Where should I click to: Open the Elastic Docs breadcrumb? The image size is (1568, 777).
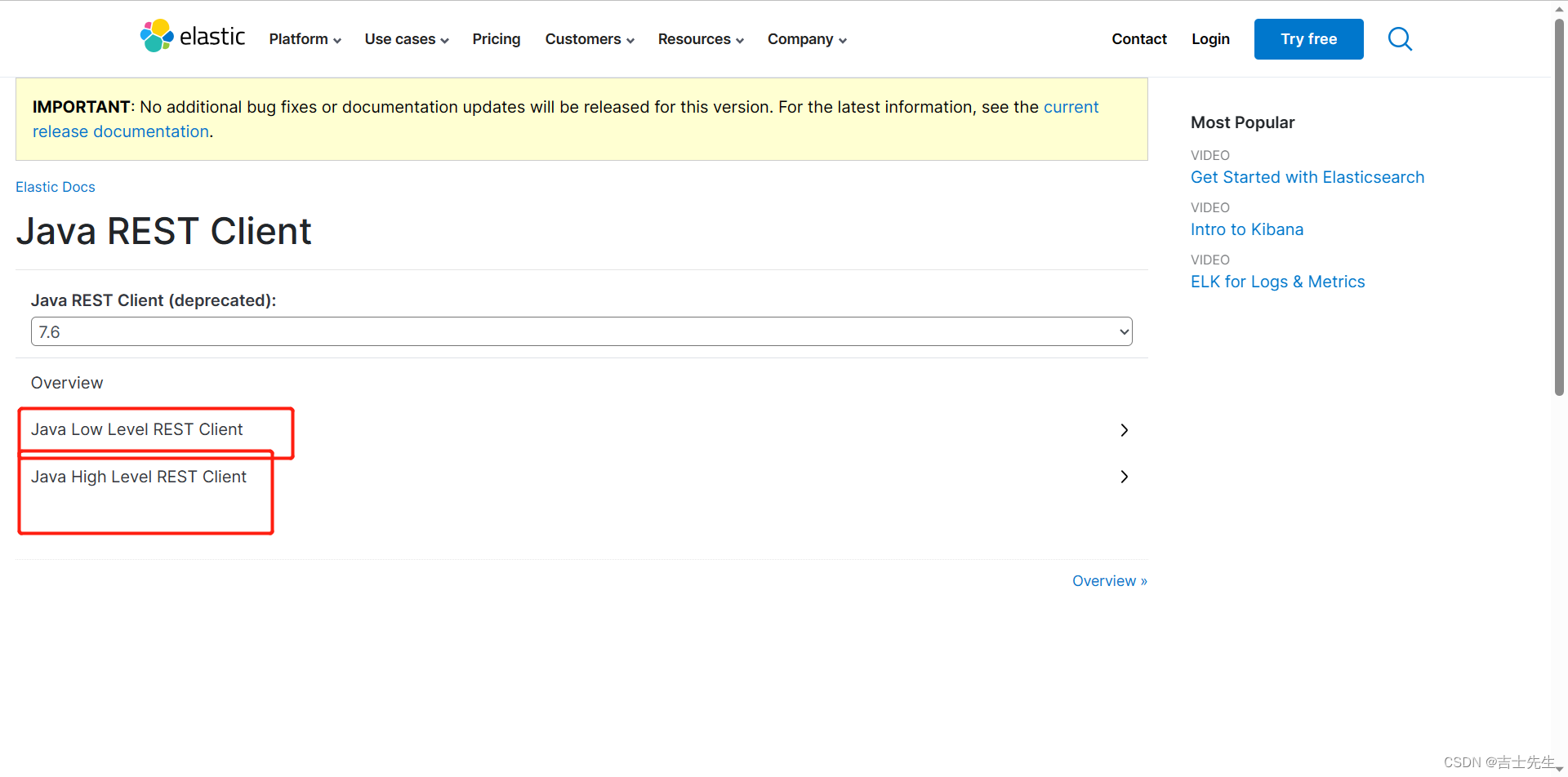coord(56,187)
